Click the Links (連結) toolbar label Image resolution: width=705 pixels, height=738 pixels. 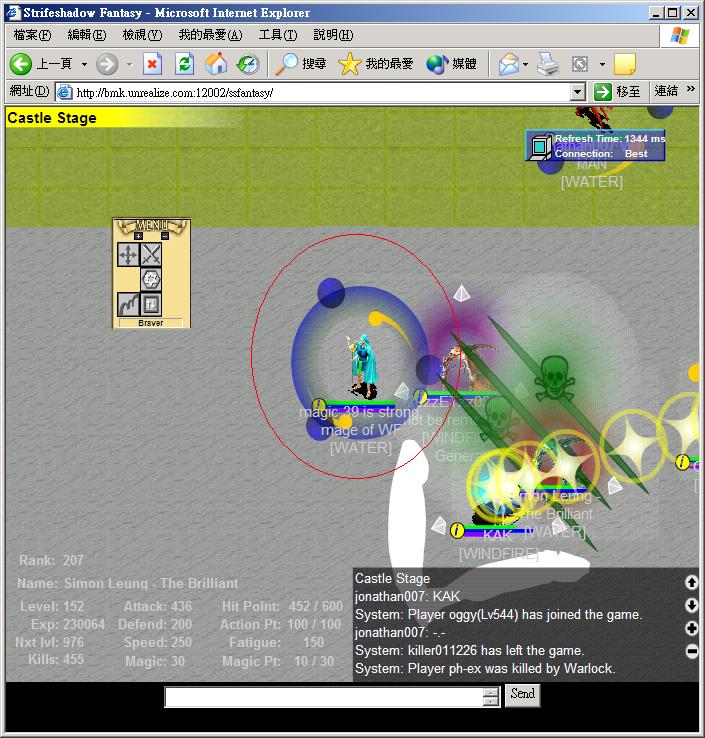[x=666, y=90]
